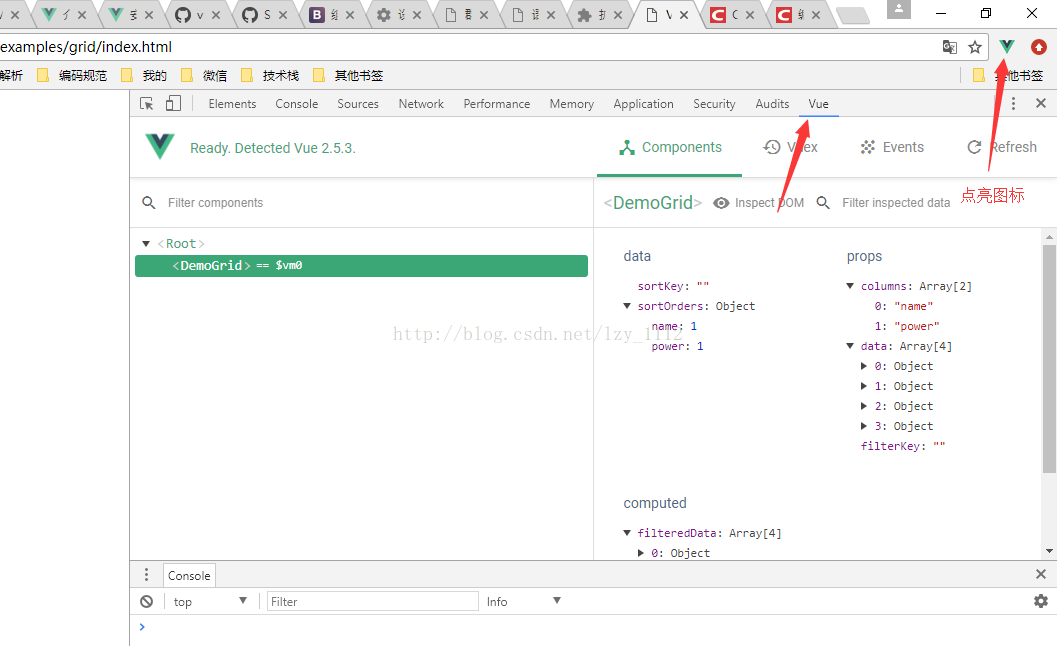
Task: Open the console drawer options menu
Action: 146,575
